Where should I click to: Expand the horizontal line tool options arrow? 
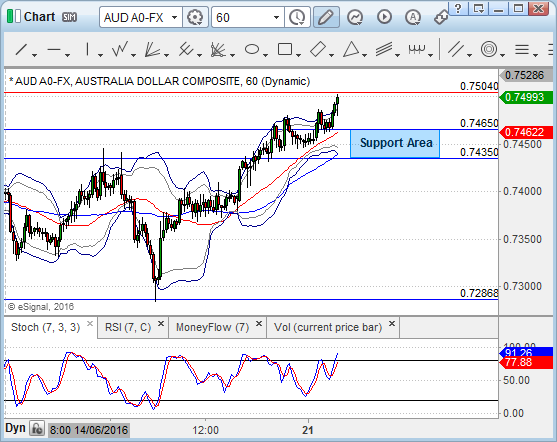pyautogui.click(x=67, y=55)
